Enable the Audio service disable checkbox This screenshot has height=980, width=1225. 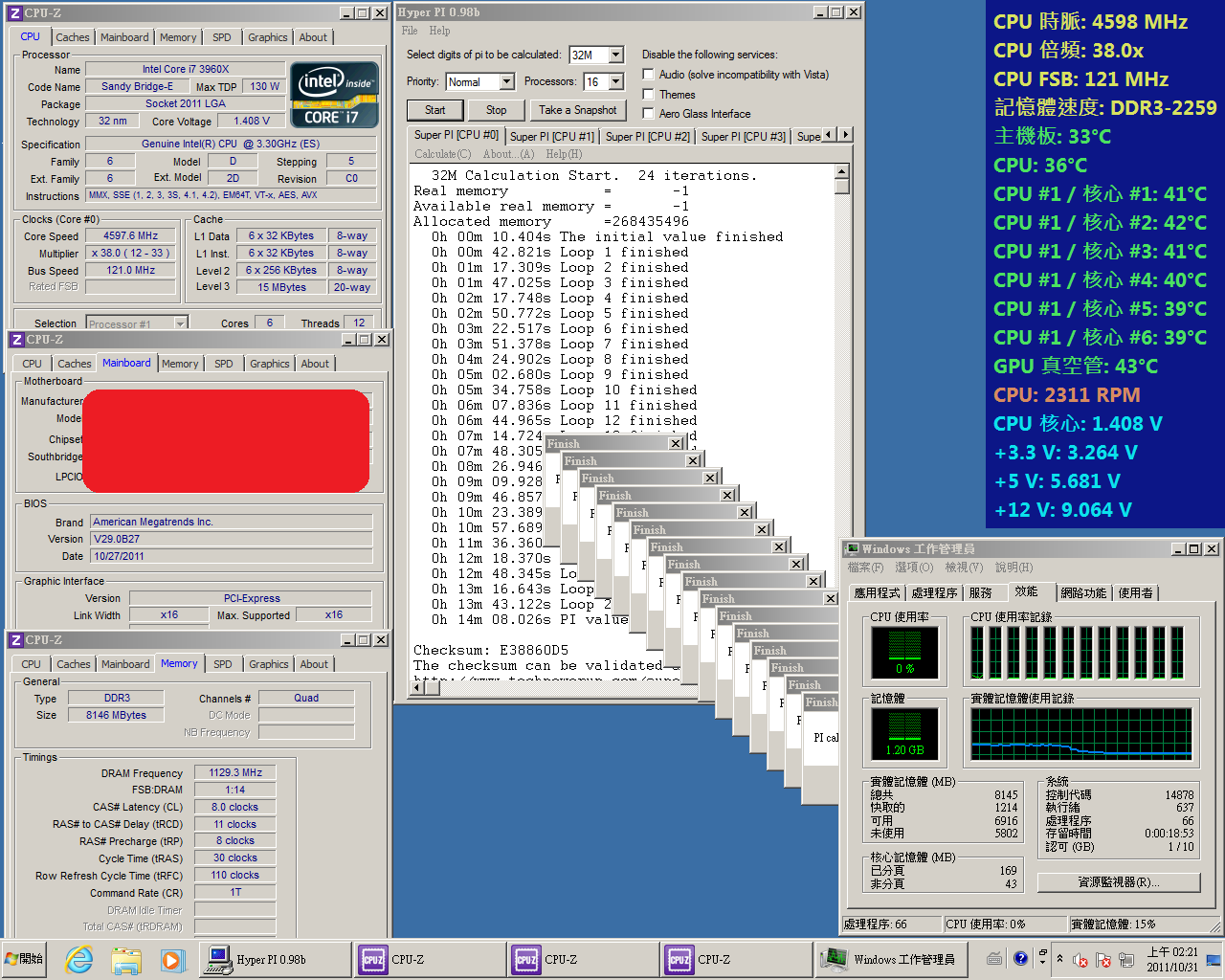click(x=649, y=75)
